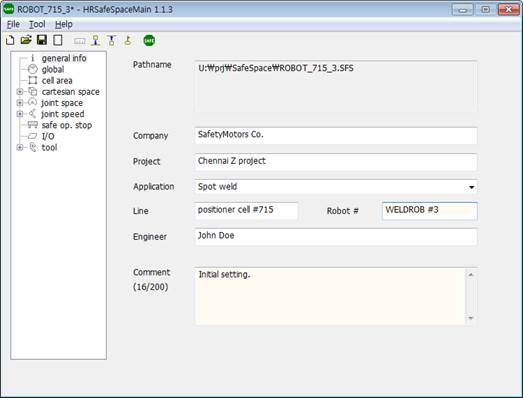Click the overlapping boxes icon for cartesian space
Viewport: 523px width, 398px height.
(33, 91)
